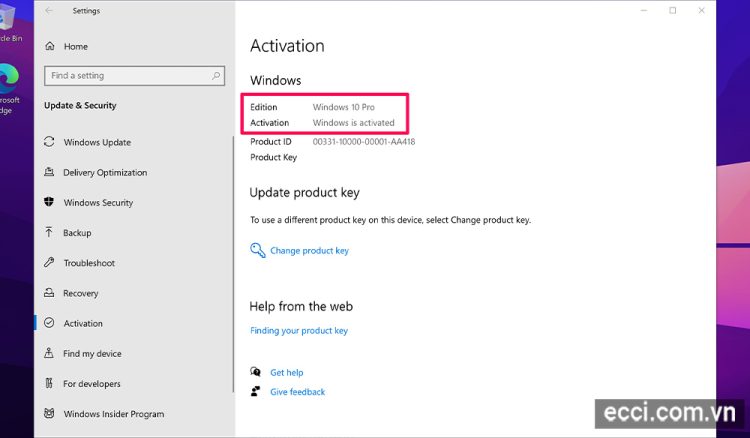Screen dimensions: 750x438
Task: Focus the Find a setting search box
Action: coord(134,76)
